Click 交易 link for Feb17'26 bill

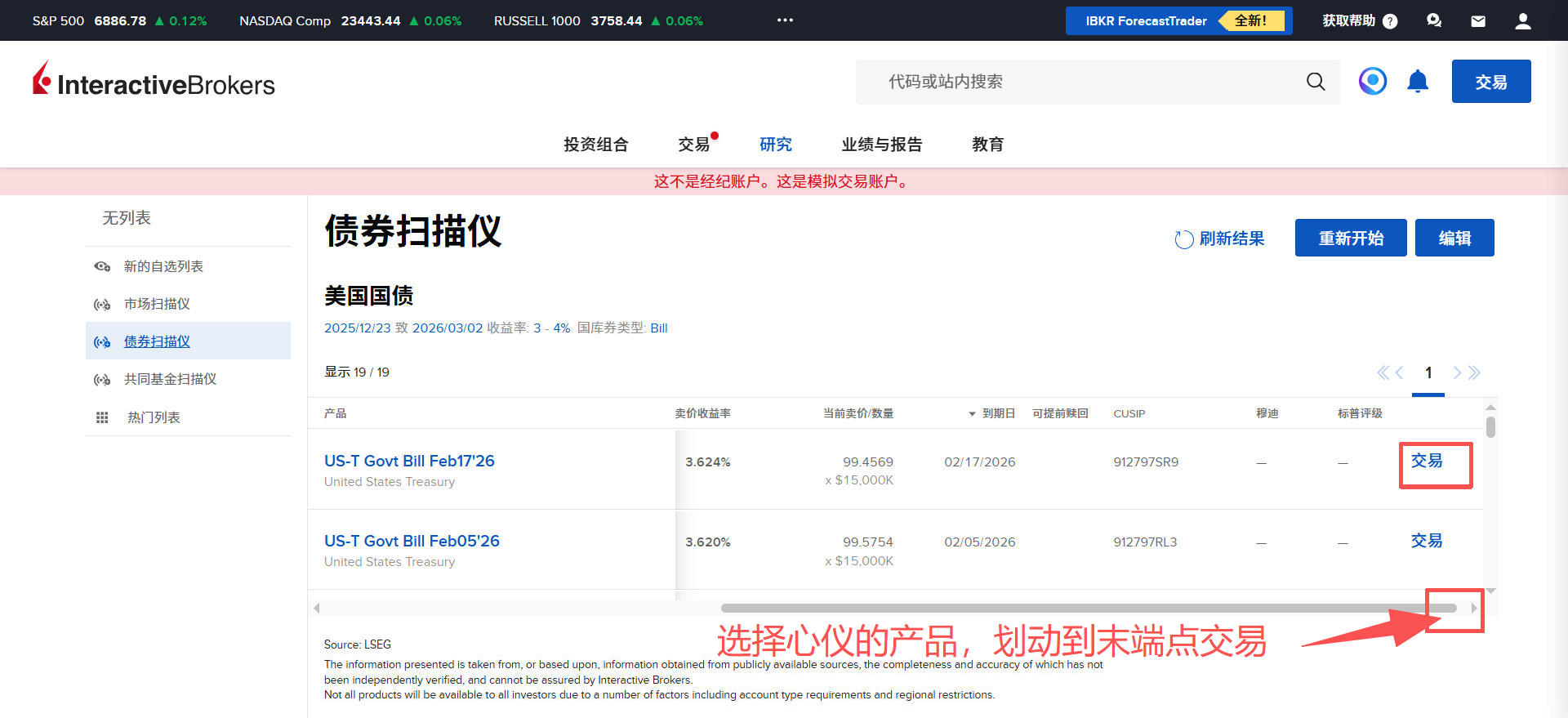[1426, 461]
